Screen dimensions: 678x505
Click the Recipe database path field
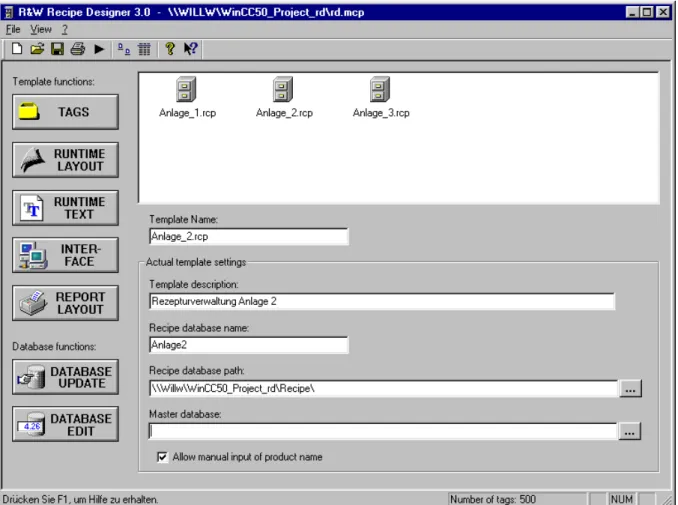pos(384,388)
